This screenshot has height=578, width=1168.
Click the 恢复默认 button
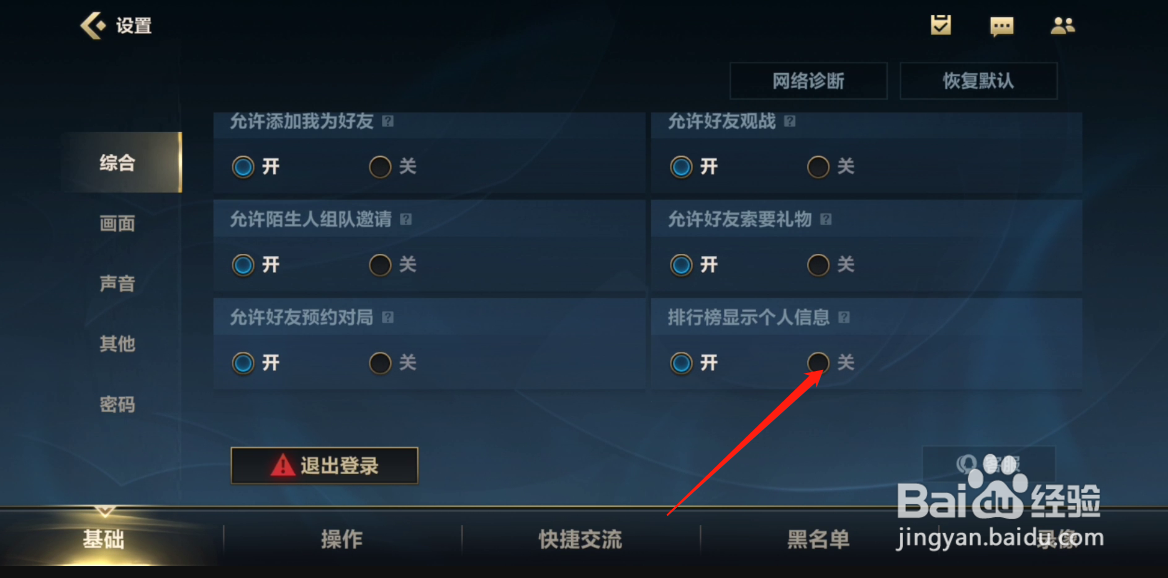click(979, 81)
